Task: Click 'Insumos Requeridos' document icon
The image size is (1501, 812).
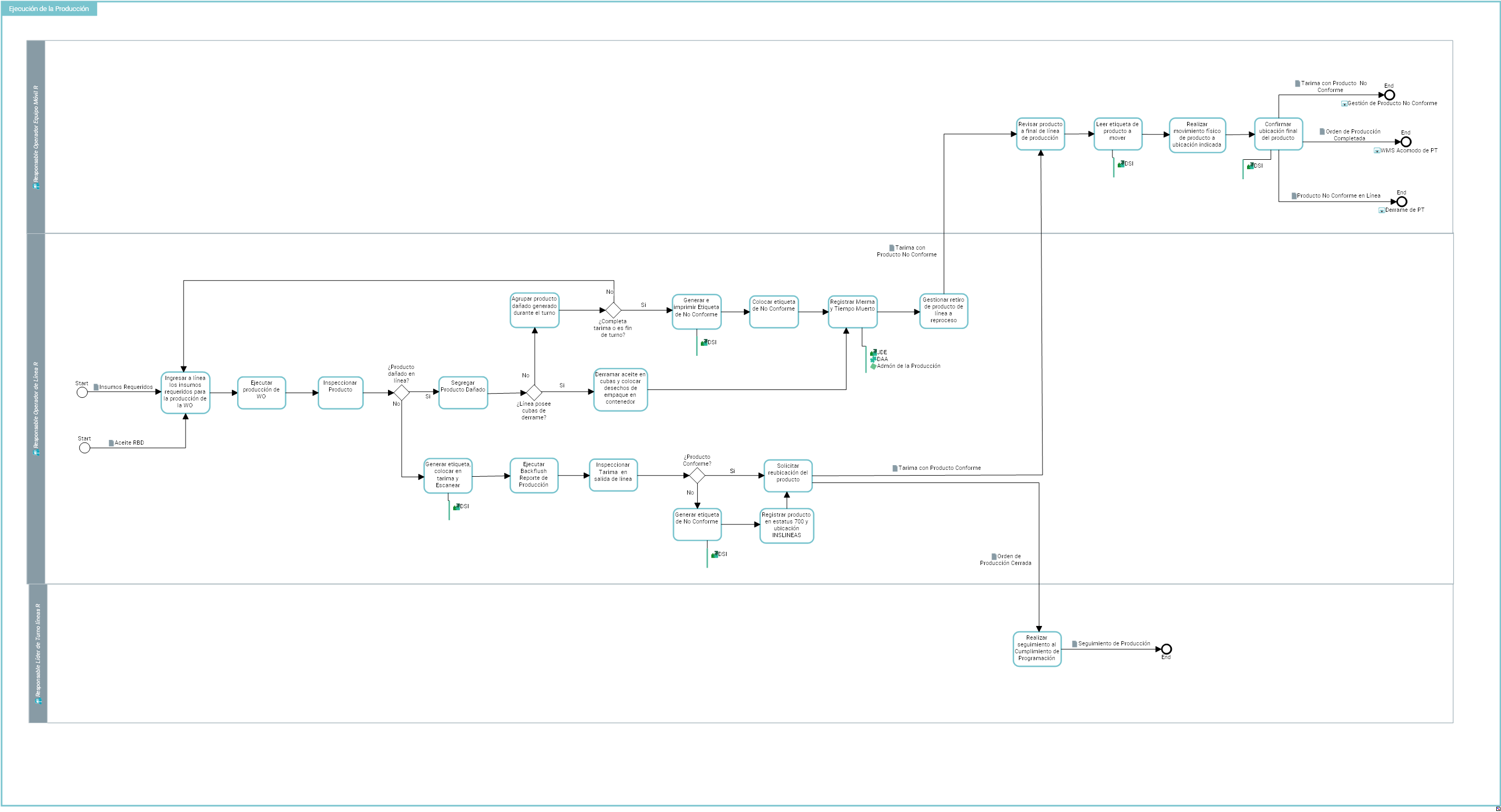Action: pyautogui.click(x=96, y=387)
